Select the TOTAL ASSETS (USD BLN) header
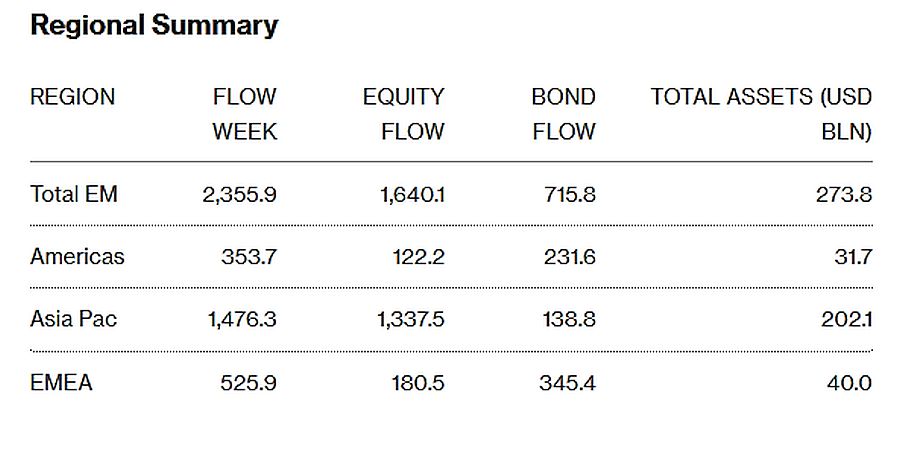The width and height of the screenshot is (900, 457). tap(762, 114)
